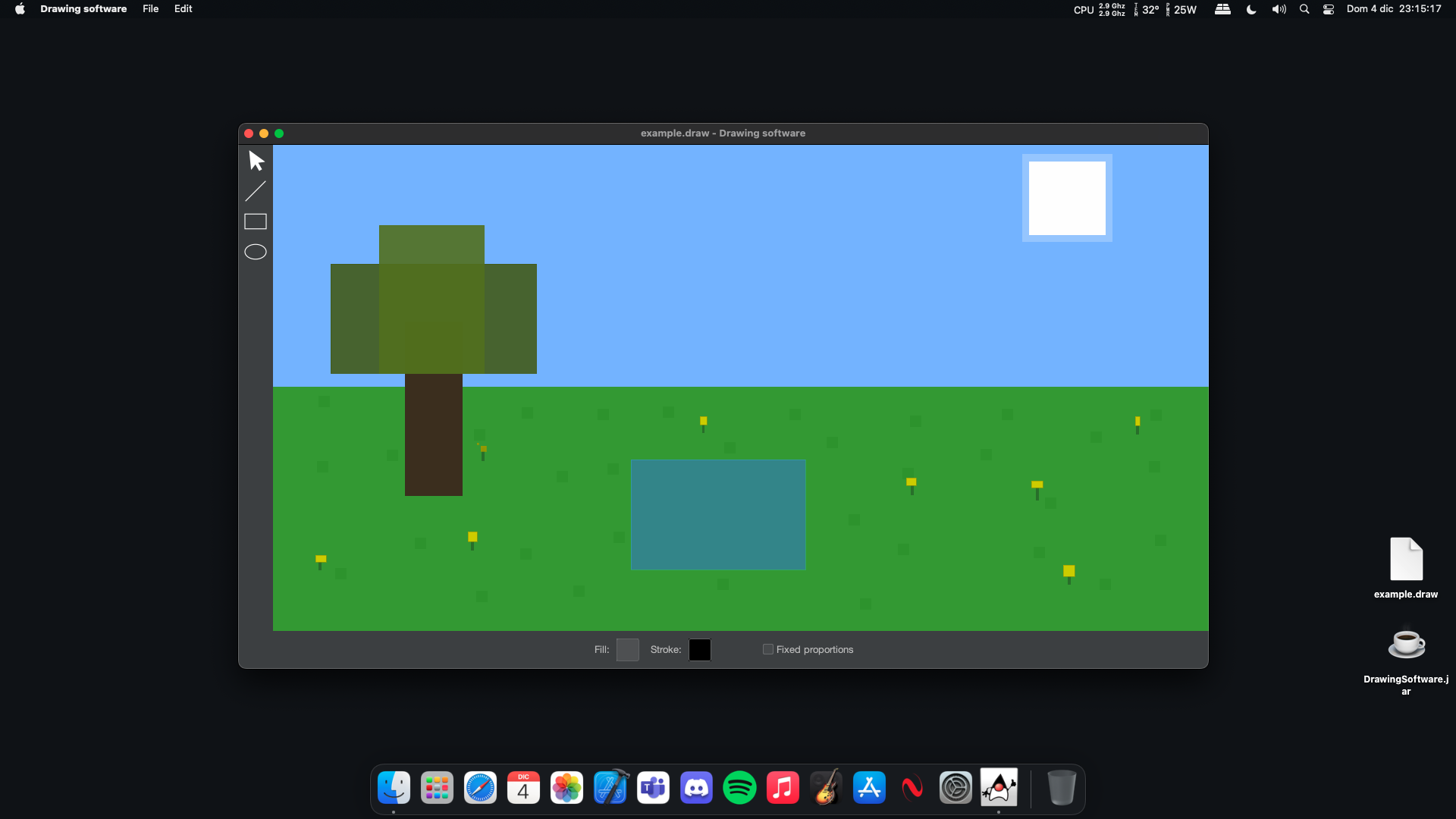Screen dimensions: 1456x819
Task: Open the red scribble app in Dock
Action: point(913,788)
